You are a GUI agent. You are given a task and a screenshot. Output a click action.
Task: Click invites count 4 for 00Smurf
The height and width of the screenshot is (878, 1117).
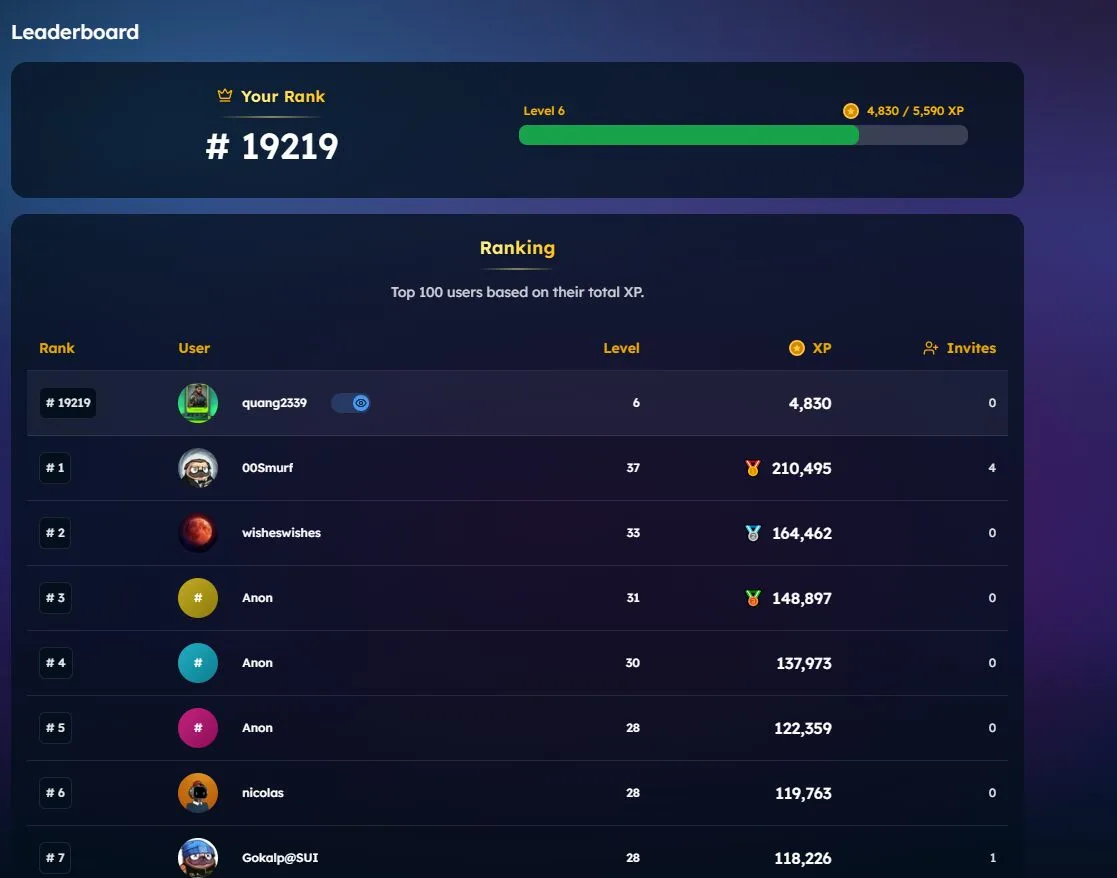tap(992, 468)
